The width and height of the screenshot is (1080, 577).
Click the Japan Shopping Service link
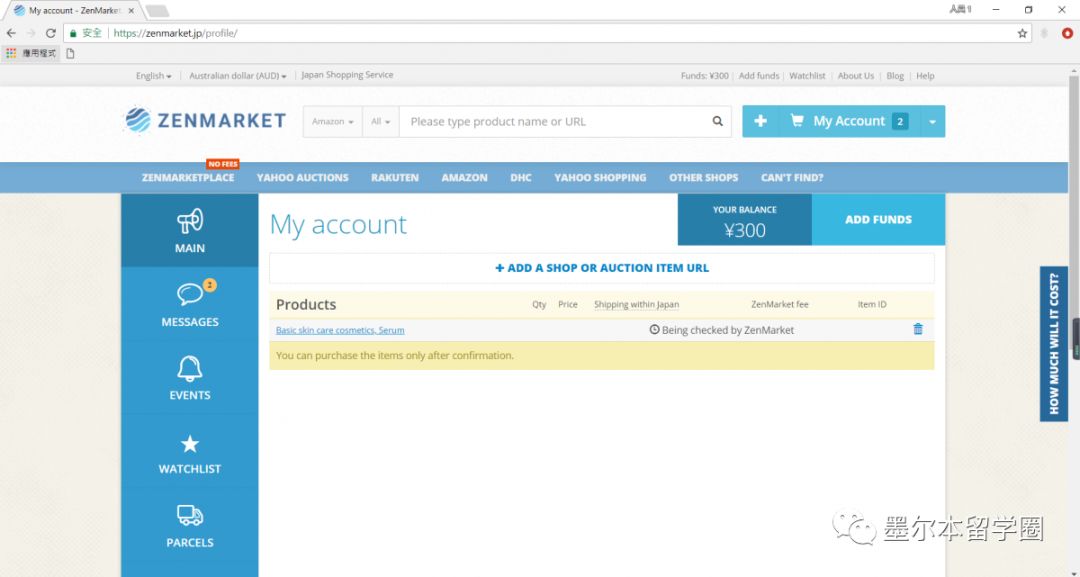point(347,75)
